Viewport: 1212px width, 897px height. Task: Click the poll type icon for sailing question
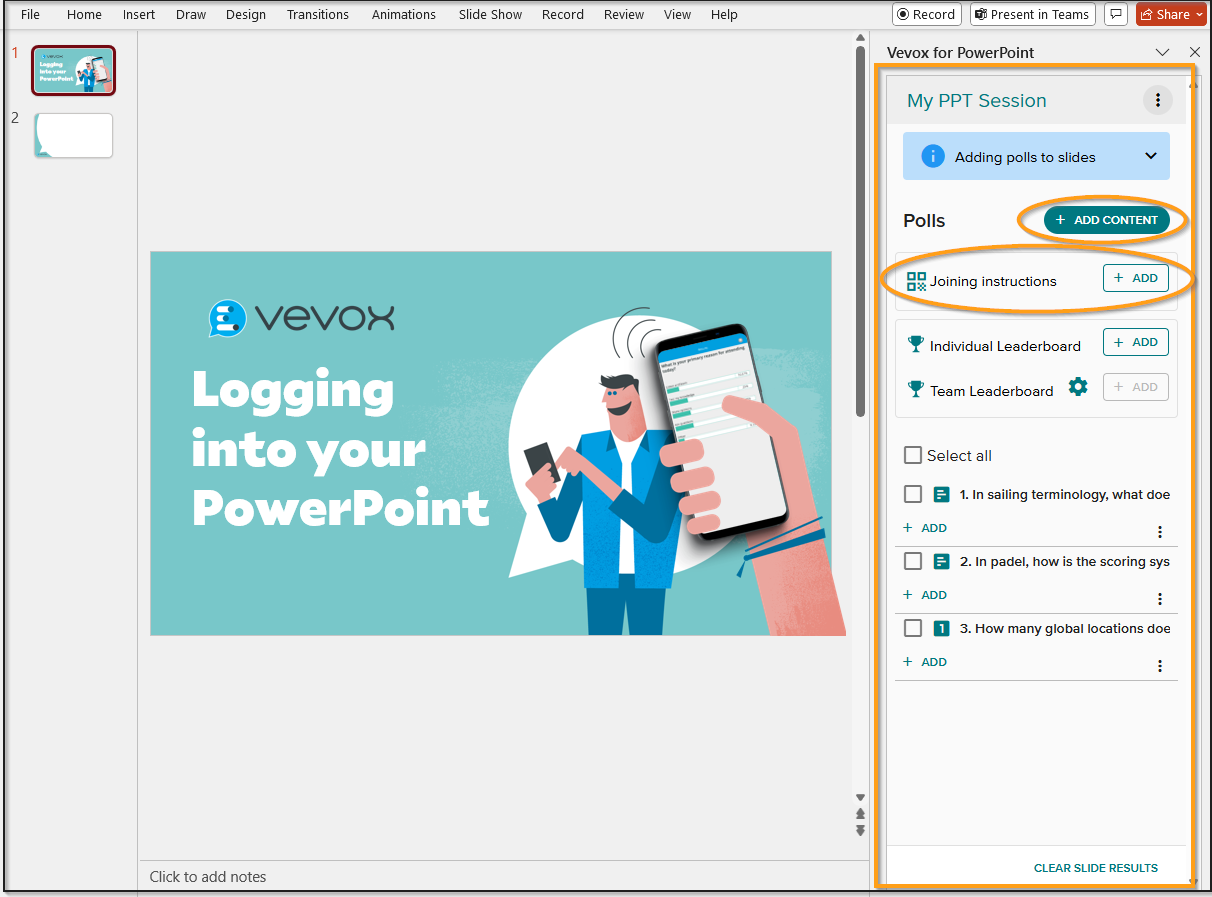pyautogui.click(x=941, y=494)
